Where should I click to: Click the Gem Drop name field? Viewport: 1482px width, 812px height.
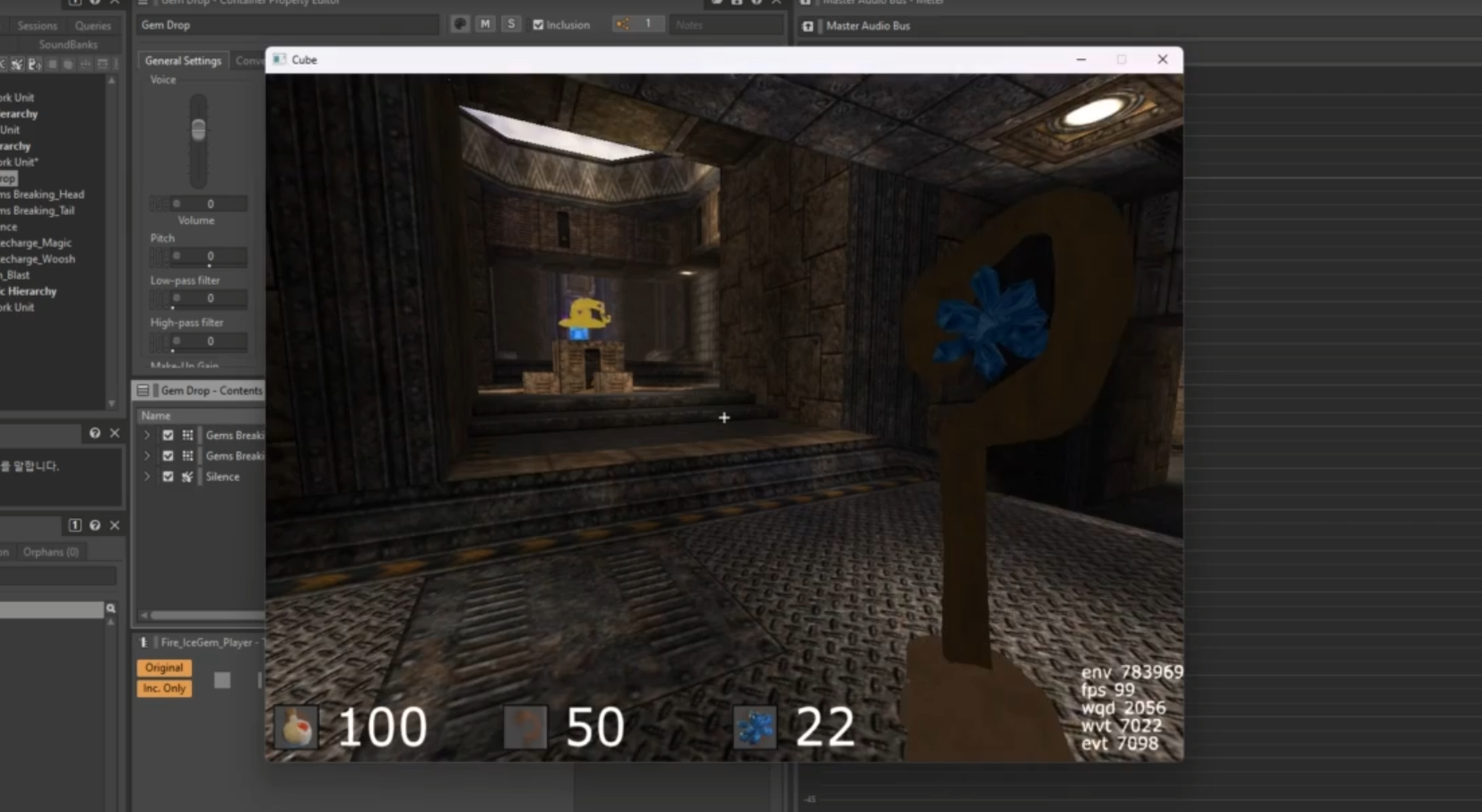point(288,25)
